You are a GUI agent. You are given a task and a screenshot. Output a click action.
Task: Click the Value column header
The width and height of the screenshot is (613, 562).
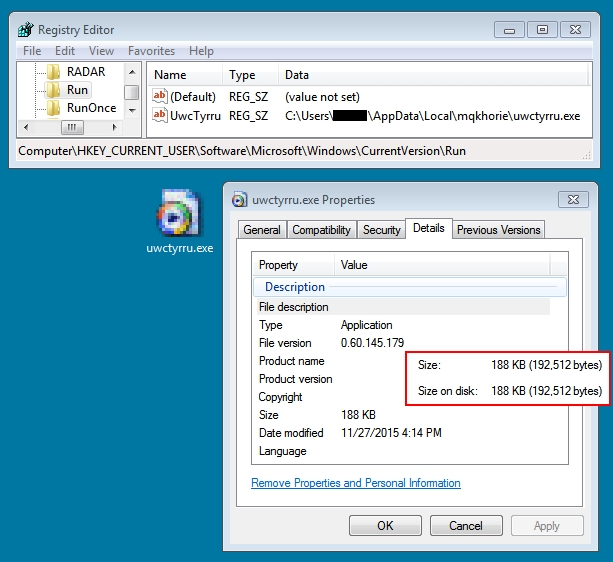click(442, 265)
